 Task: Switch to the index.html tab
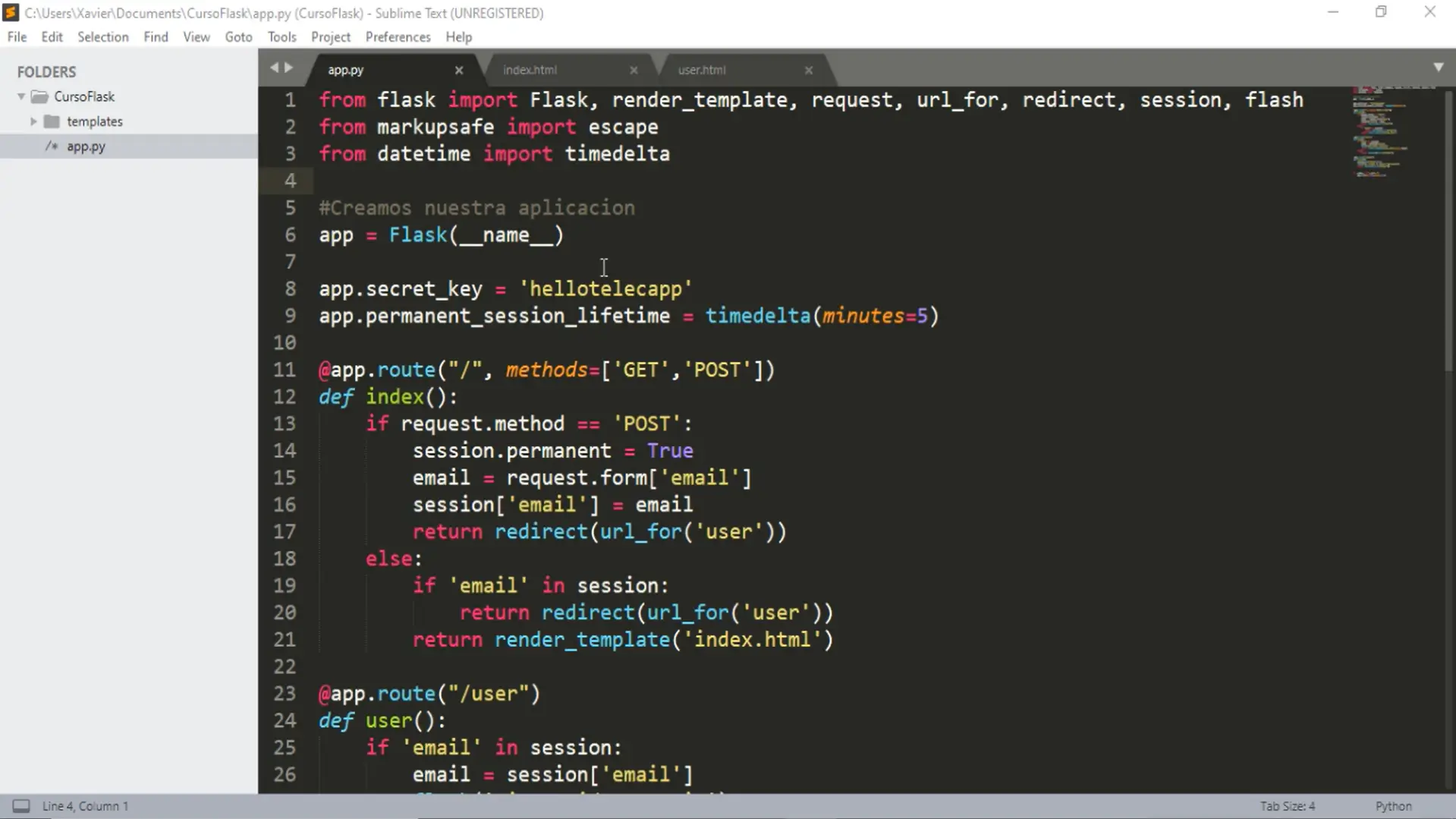point(530,70)
